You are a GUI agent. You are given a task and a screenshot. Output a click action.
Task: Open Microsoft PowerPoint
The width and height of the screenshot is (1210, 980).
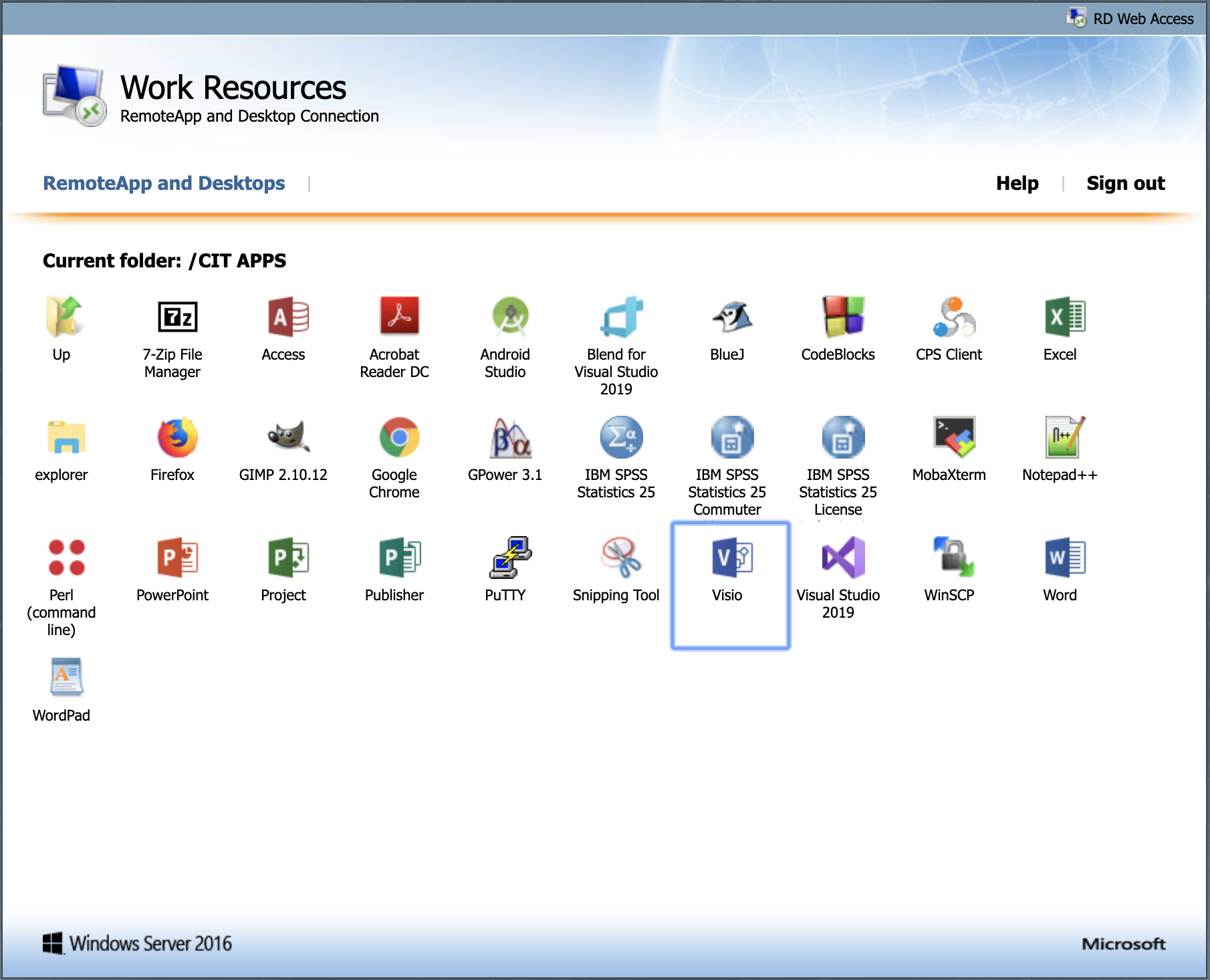click(172, 570)
